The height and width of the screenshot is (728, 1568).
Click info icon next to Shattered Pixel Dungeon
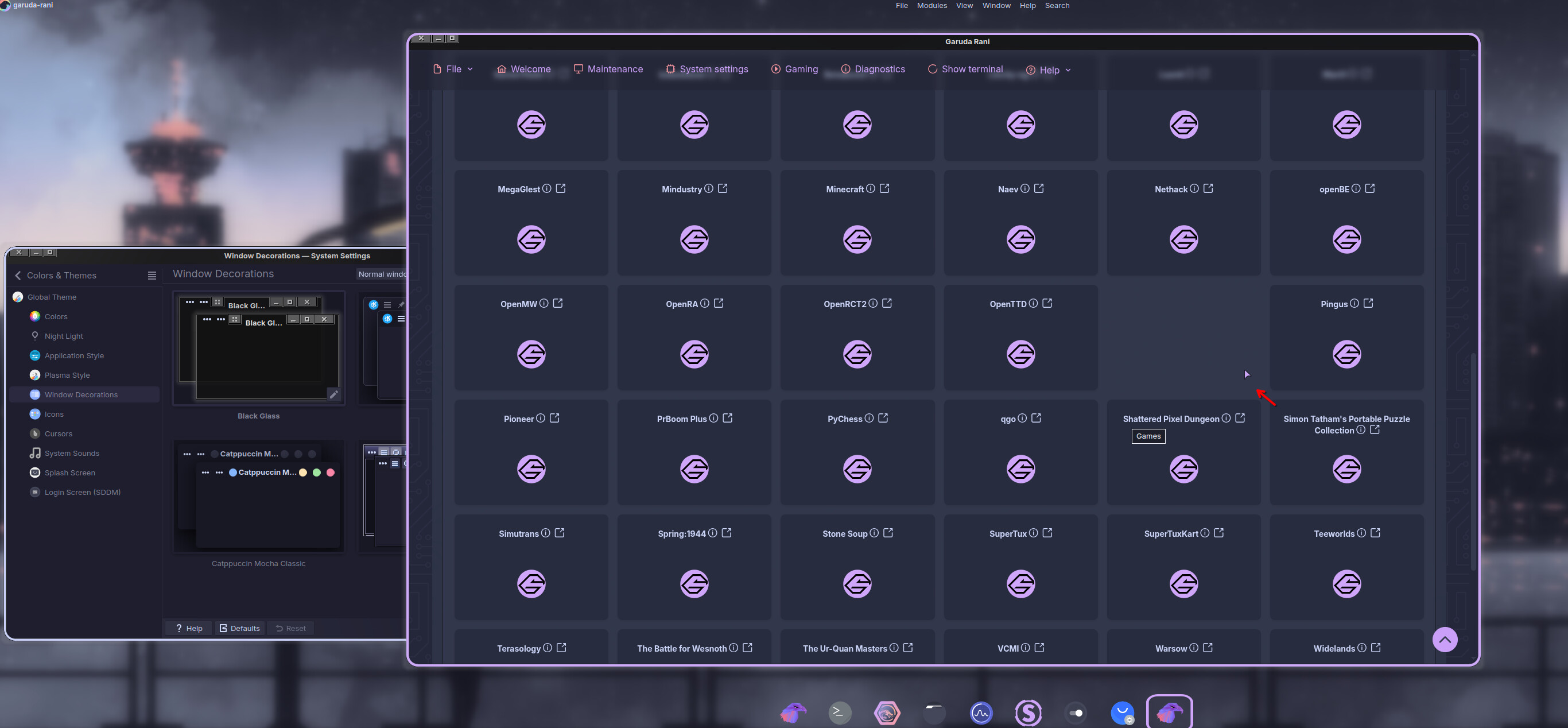[x=1226, y=418]
